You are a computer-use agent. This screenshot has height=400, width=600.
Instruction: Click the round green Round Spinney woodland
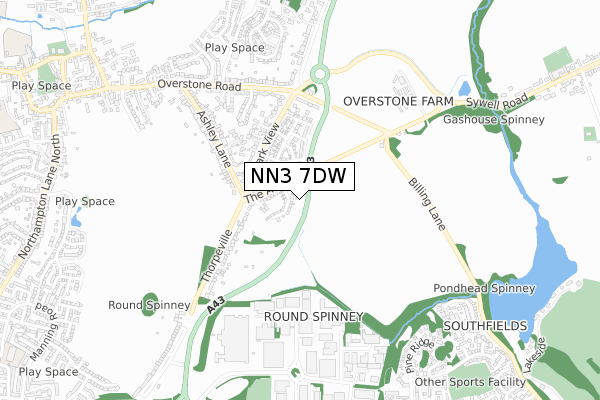click(x=150, y=305)
